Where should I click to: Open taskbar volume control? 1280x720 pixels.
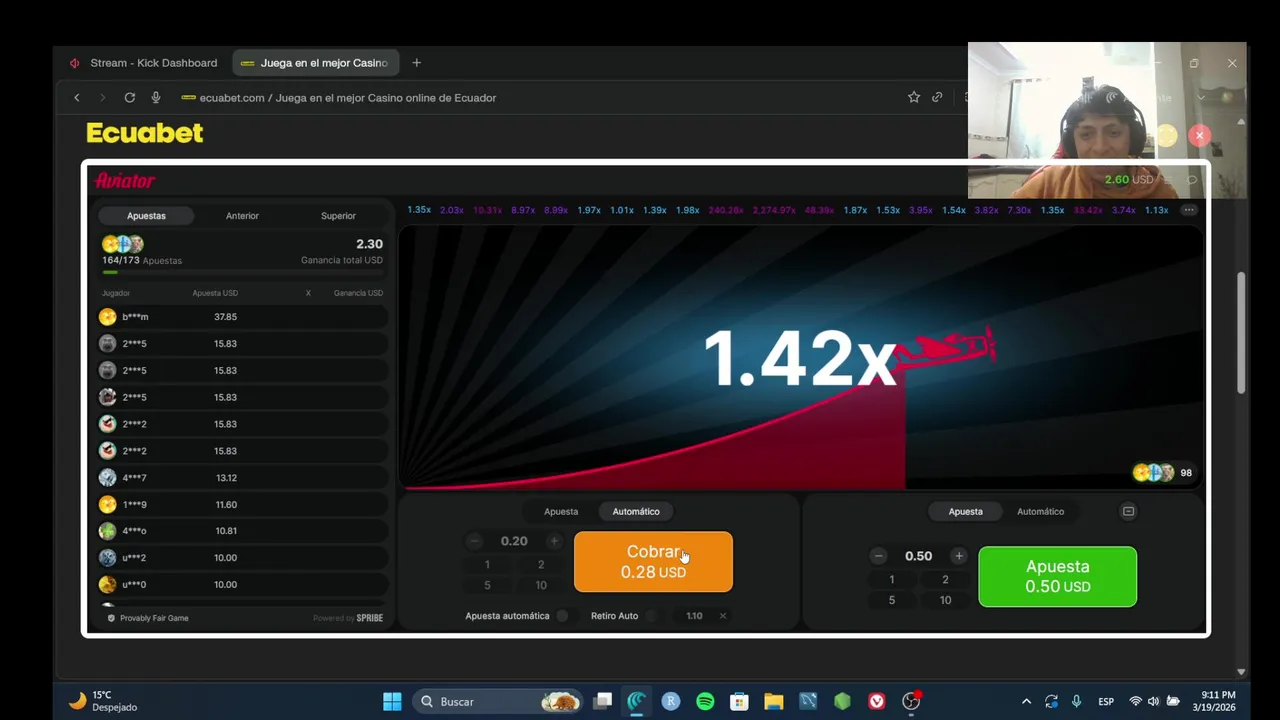coord(1153,701)
